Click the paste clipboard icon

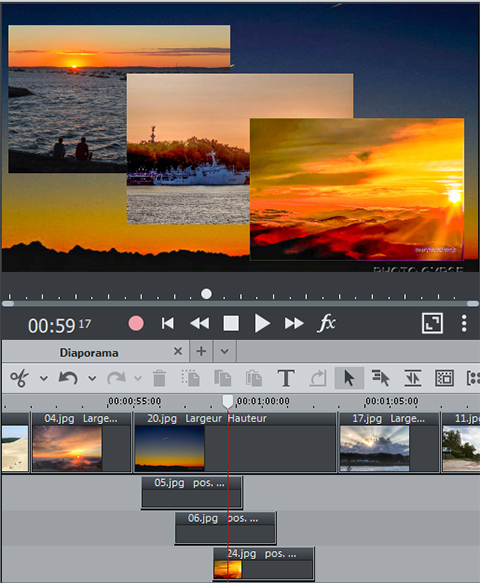coord(254,378)
